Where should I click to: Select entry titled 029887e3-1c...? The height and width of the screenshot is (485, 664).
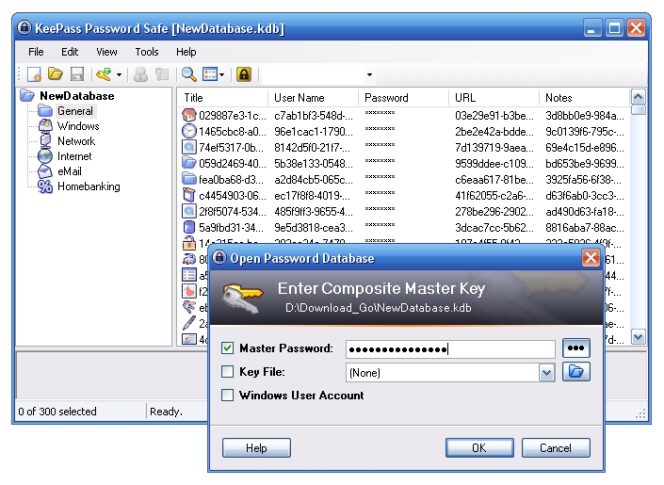pyautogui.click(x=233, y=116)
